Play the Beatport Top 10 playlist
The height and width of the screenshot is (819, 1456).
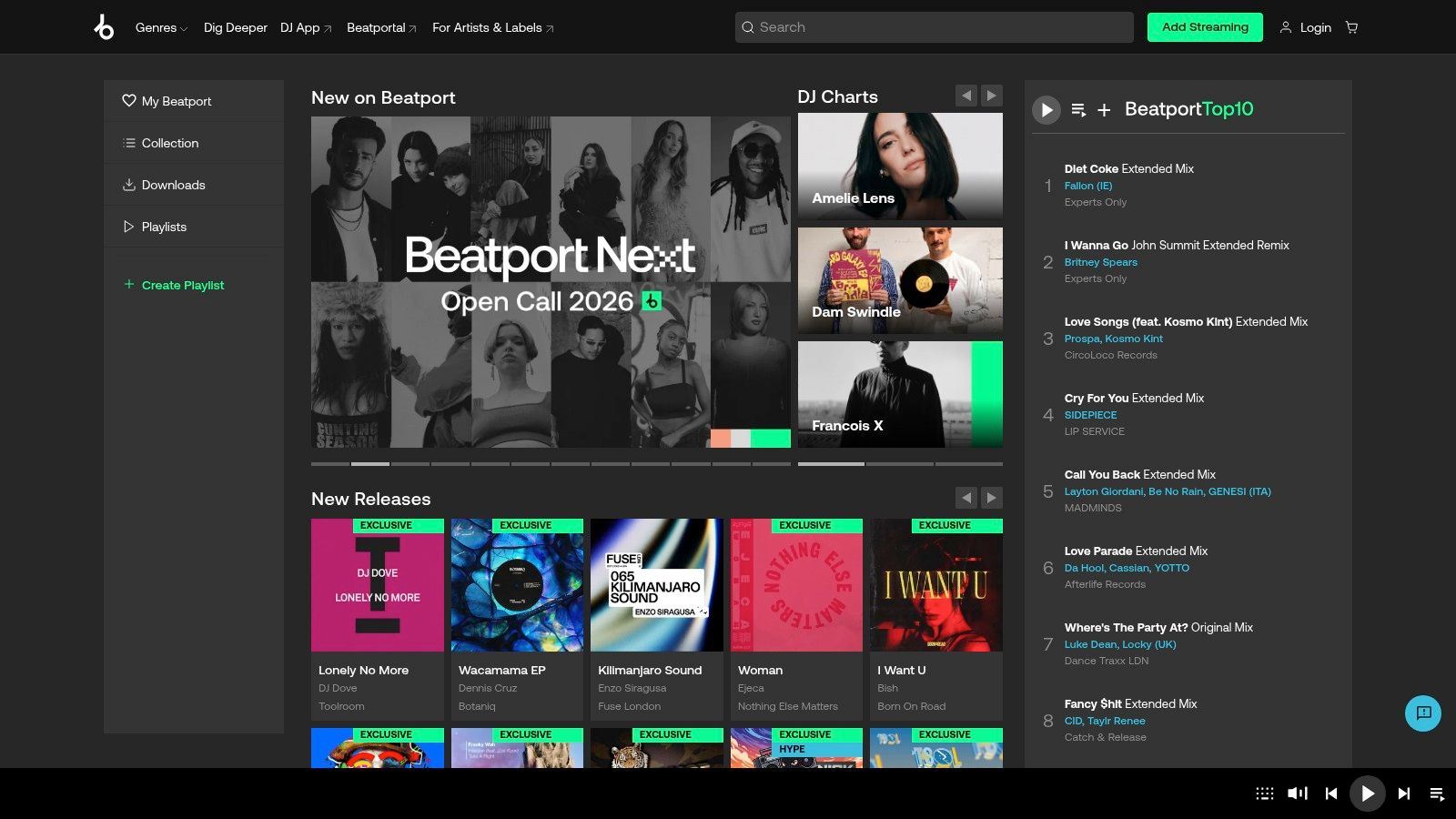tap(1046, 110)
